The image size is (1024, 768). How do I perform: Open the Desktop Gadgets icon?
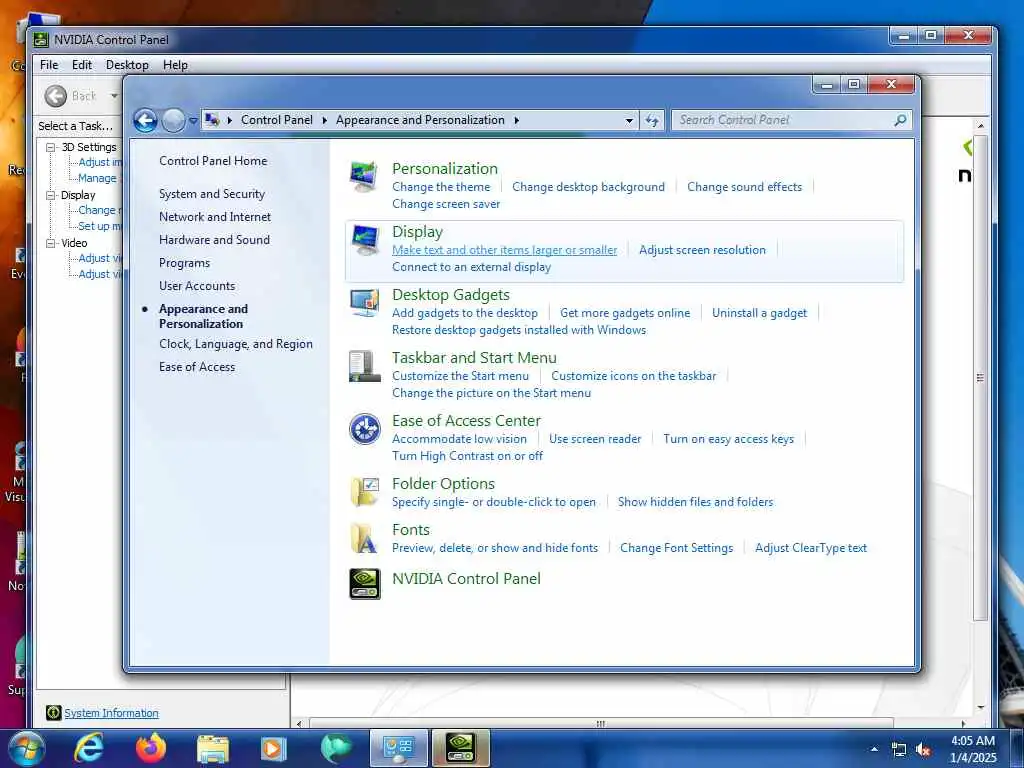pyautogui.click(x=364, y=302)
